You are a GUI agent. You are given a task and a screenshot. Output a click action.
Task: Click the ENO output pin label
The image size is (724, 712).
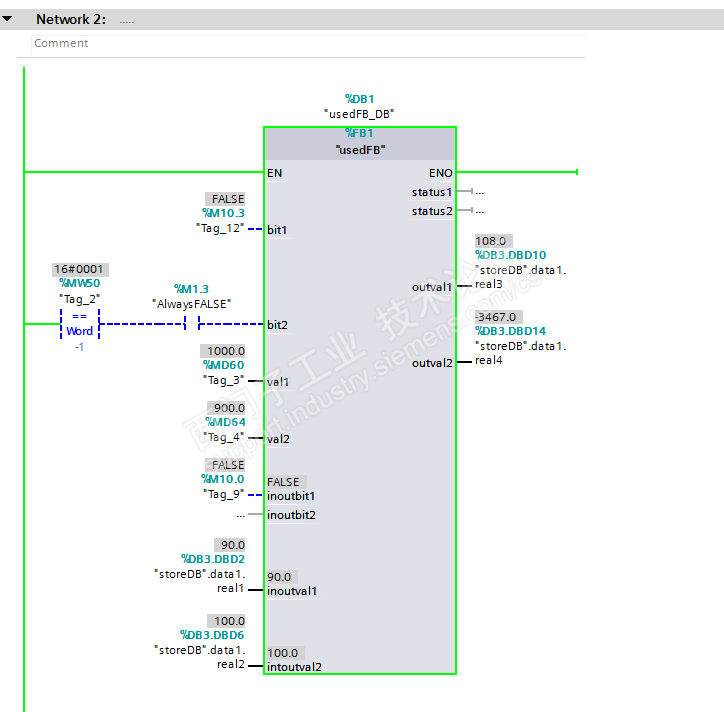tap(440, 173)
